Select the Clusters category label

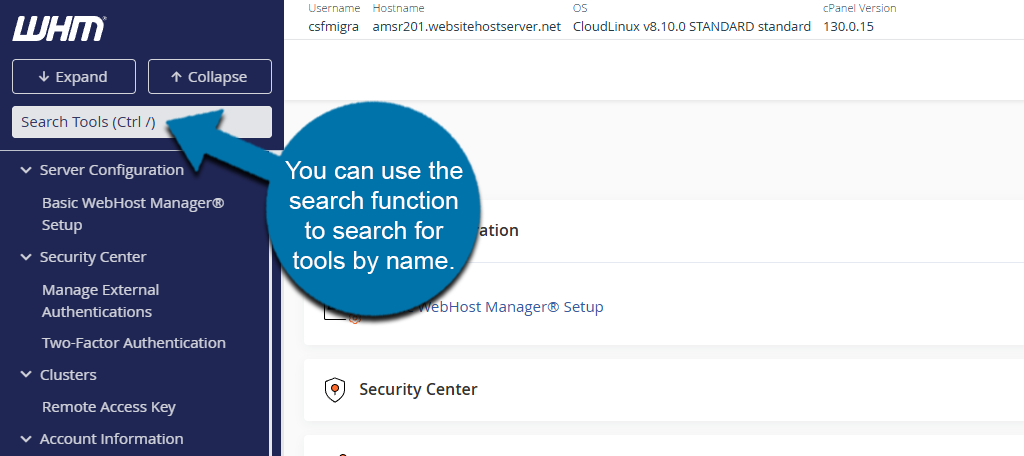[x=68, y=375]
